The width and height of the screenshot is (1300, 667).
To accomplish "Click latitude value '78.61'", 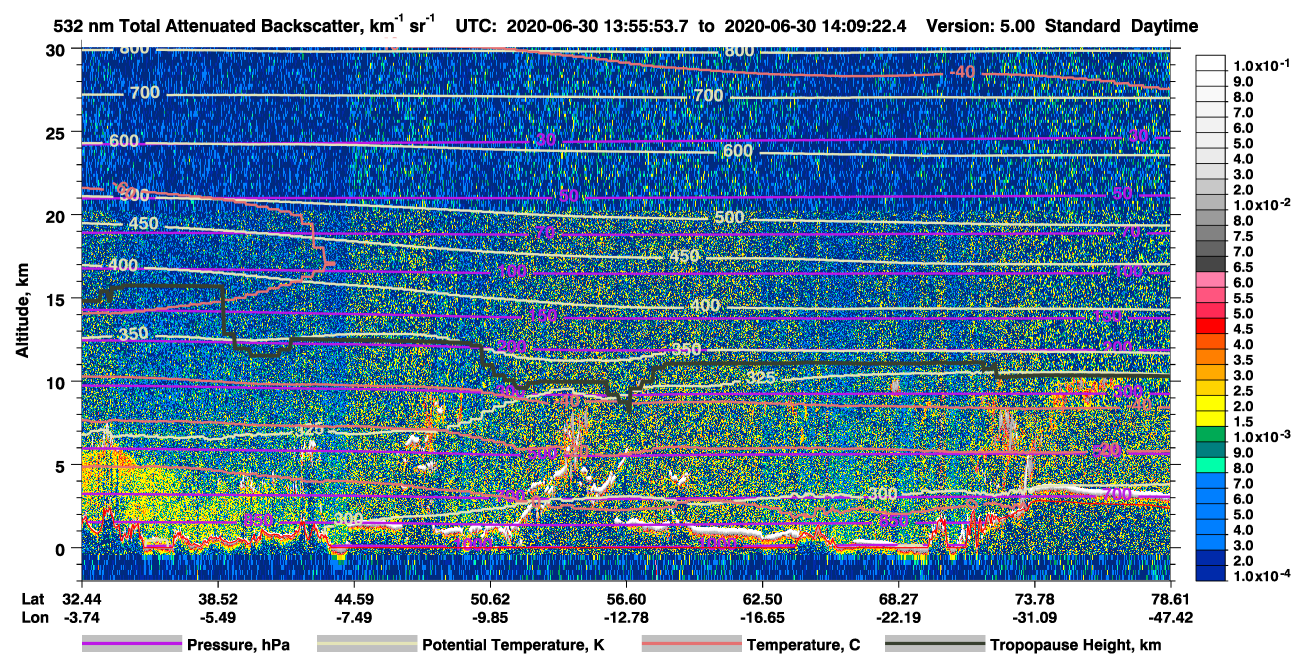I will click(x=1170, y=599).
